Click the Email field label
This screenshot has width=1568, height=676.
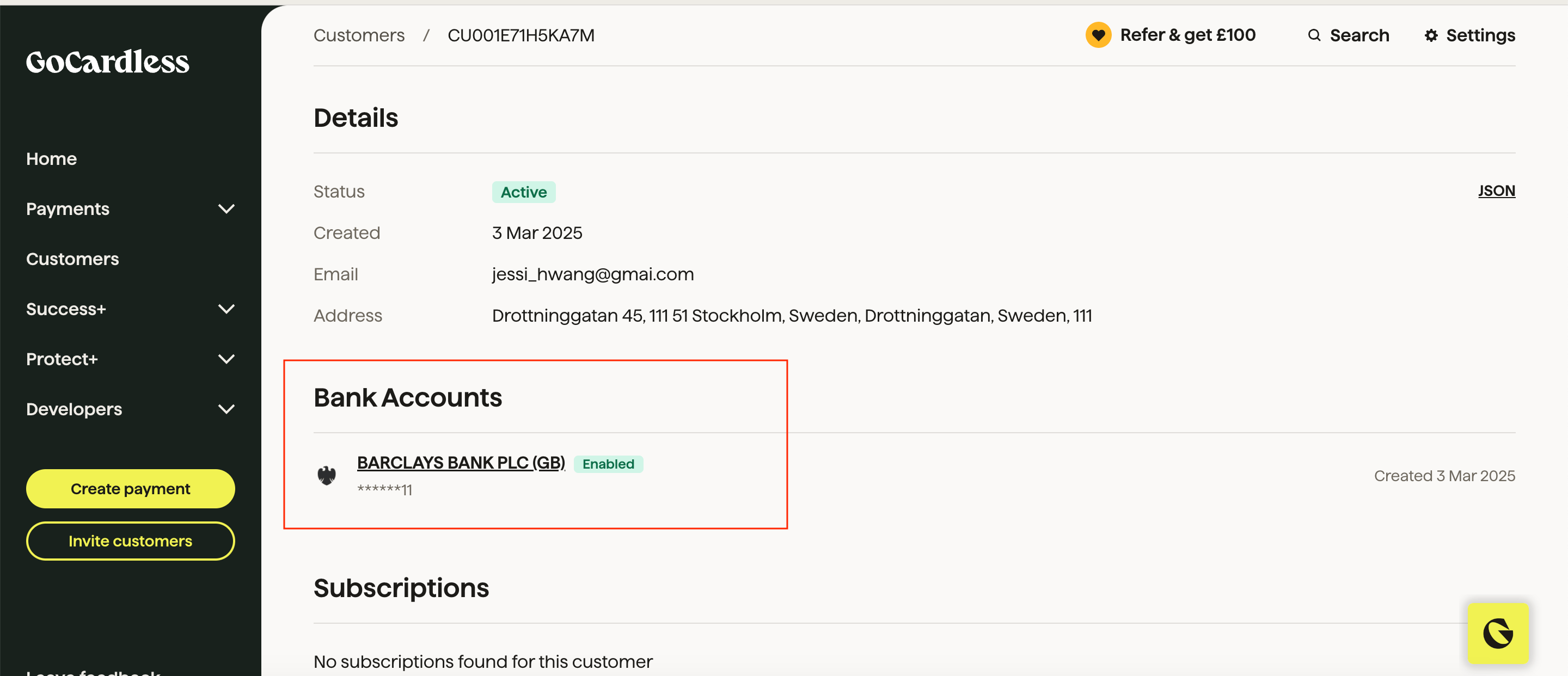point(335,274)
